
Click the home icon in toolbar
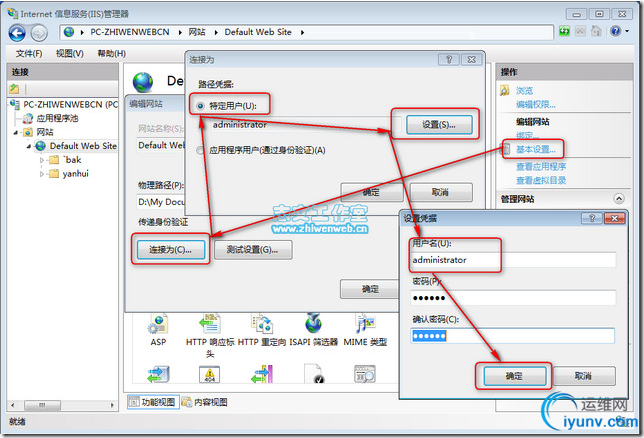click(x=596, y=31)
